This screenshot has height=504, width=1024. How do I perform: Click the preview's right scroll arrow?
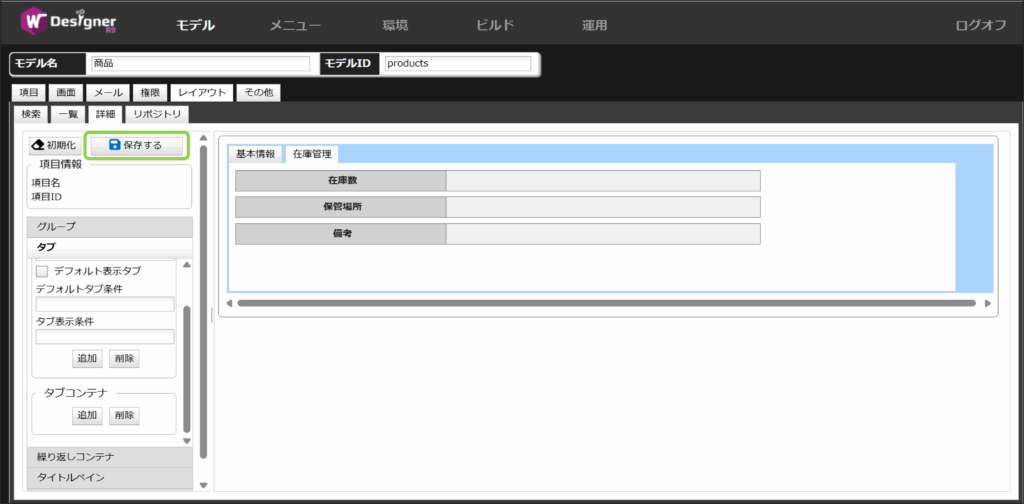click(987, 303)
